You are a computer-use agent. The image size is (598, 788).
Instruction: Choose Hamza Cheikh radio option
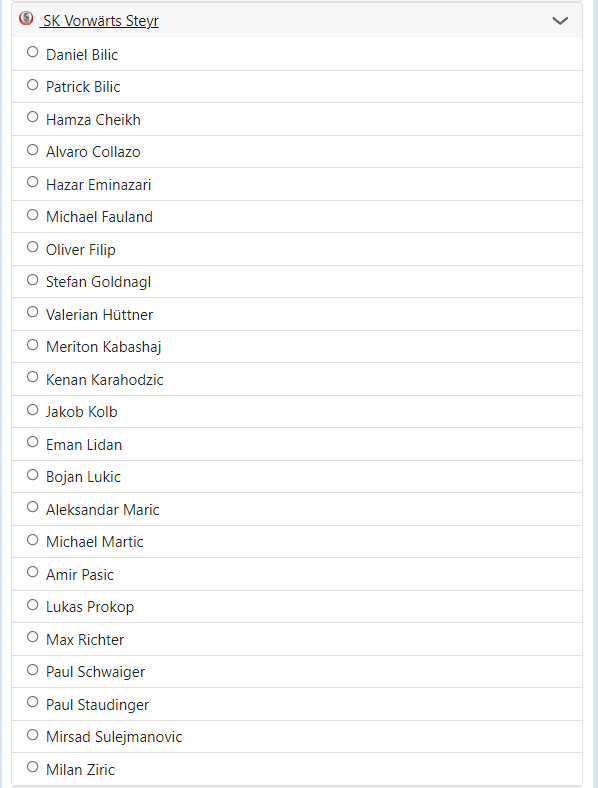(x=33, y=117)
